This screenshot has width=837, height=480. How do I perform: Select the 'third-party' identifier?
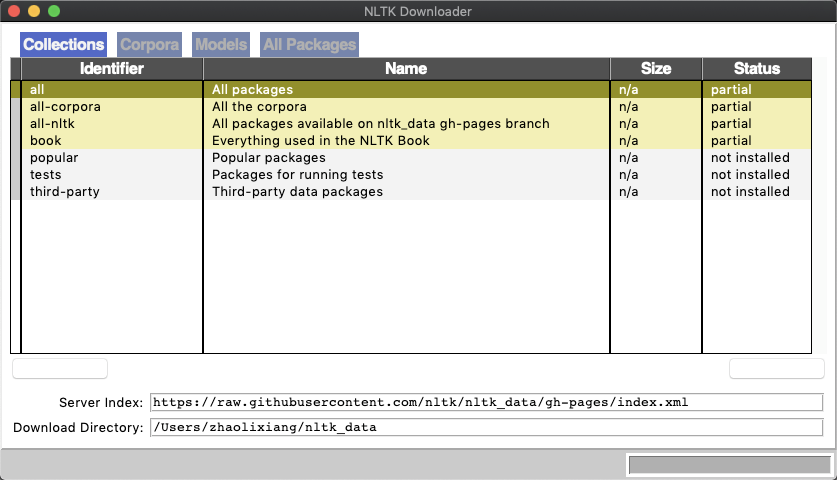[65, 192]
